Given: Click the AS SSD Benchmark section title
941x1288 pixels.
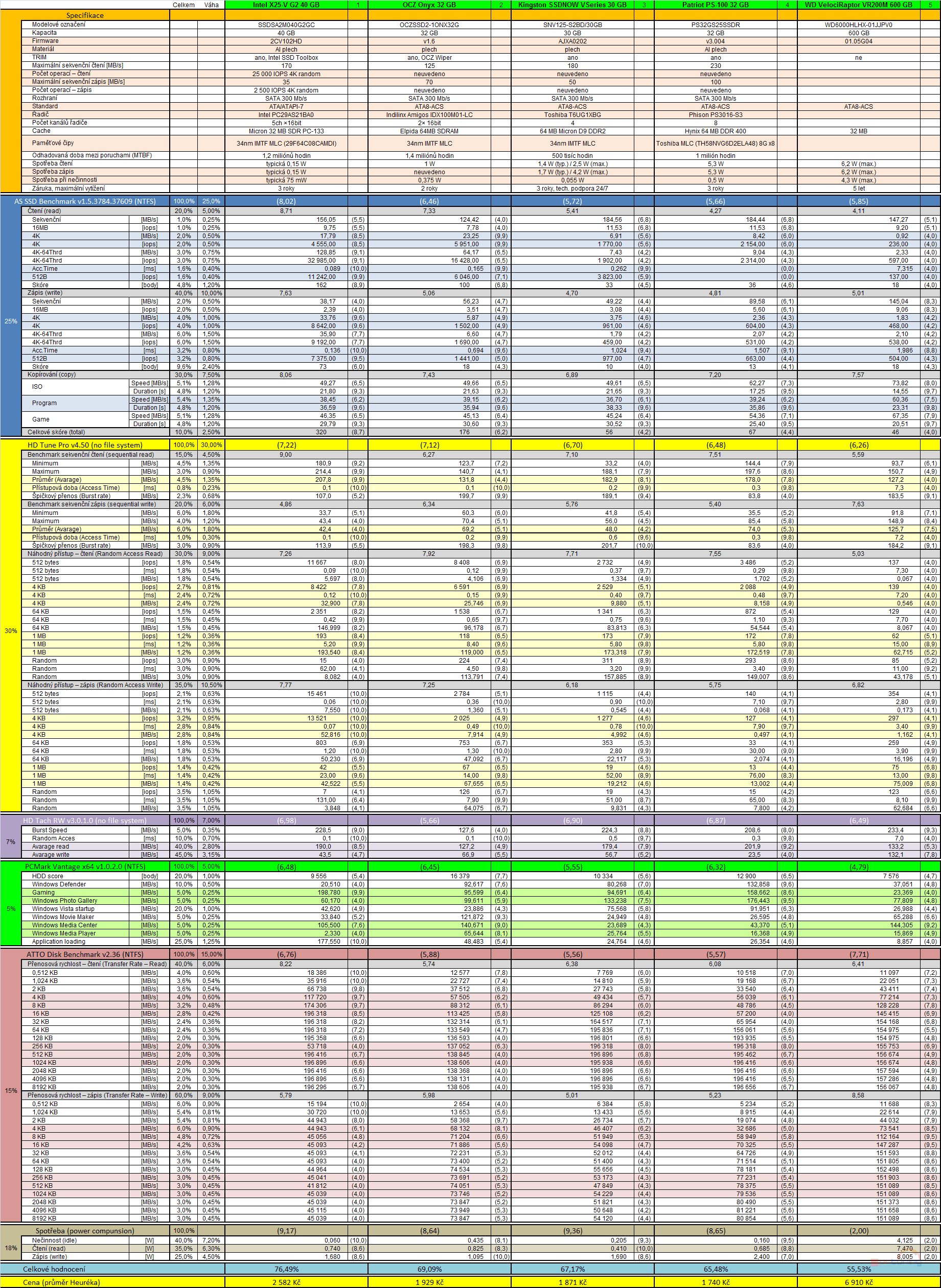Looking at the screenshot, I should tap(85, 201).
